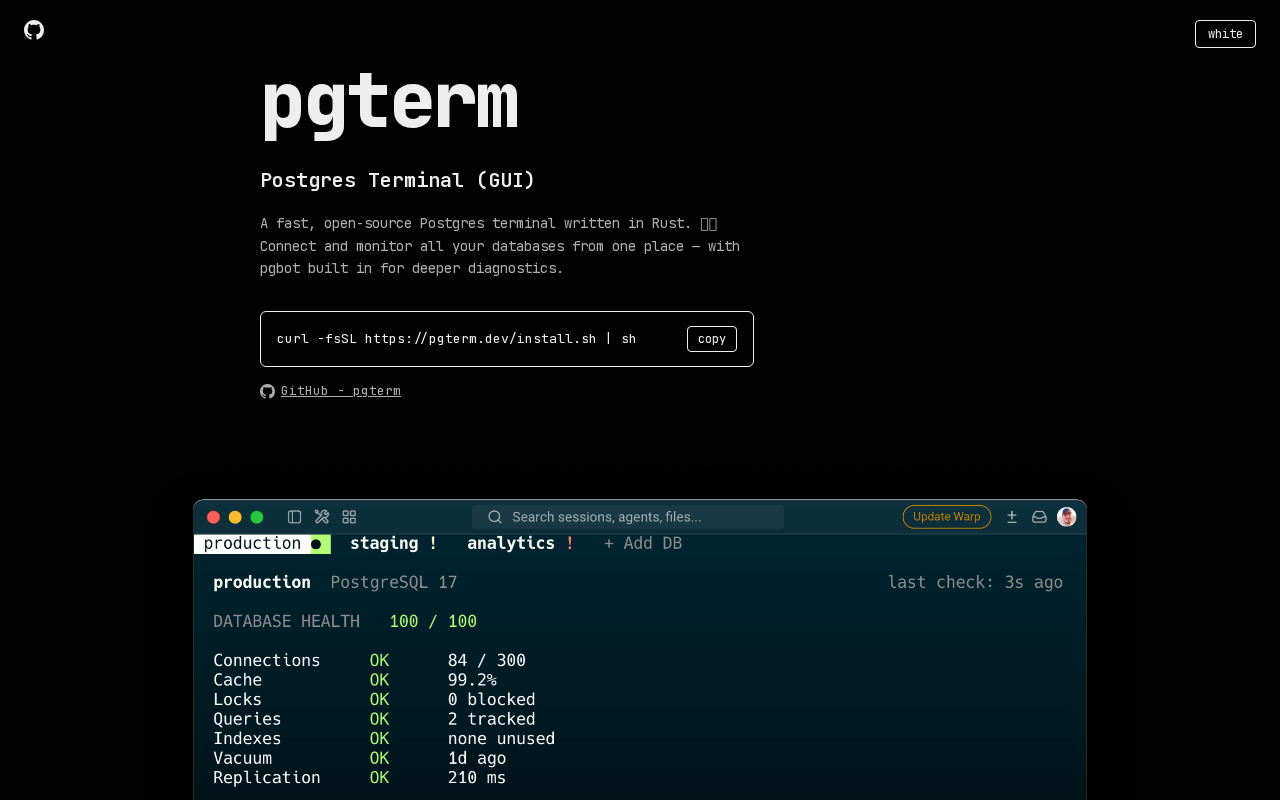
Task: Click the red close dot in Warp window
Action: click(213, 517)
